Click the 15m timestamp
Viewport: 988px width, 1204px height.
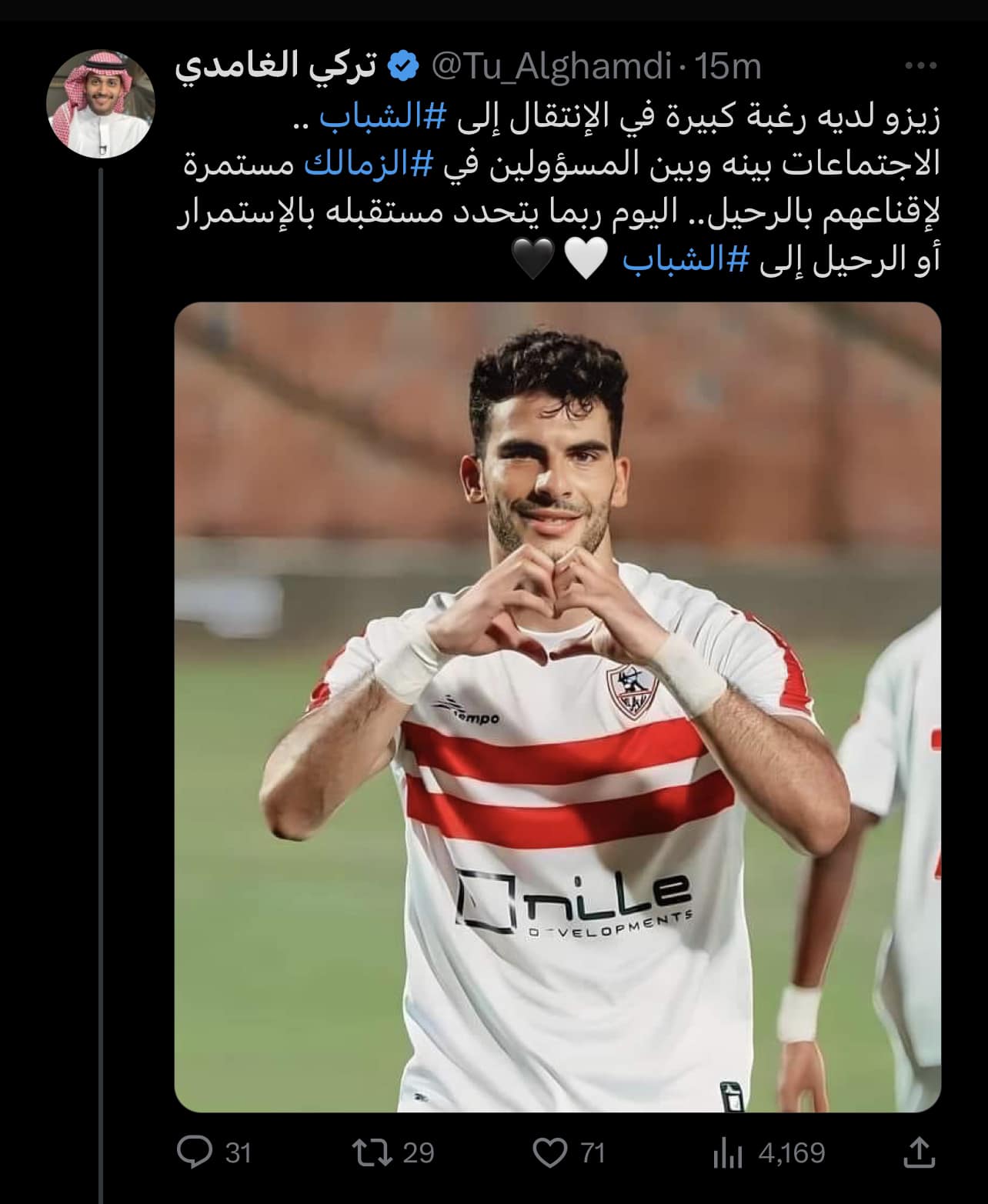tap(728, 68)
